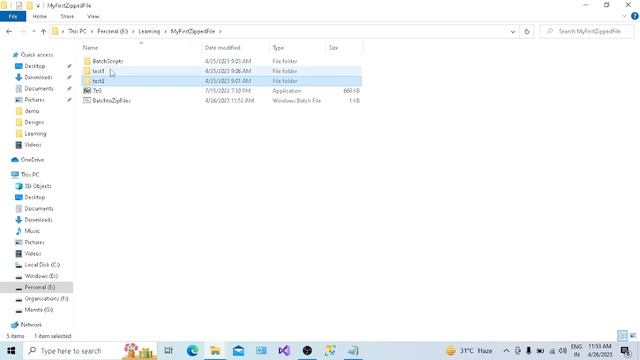
Task: Open the notifications action center
Action: tap(625, 351)
